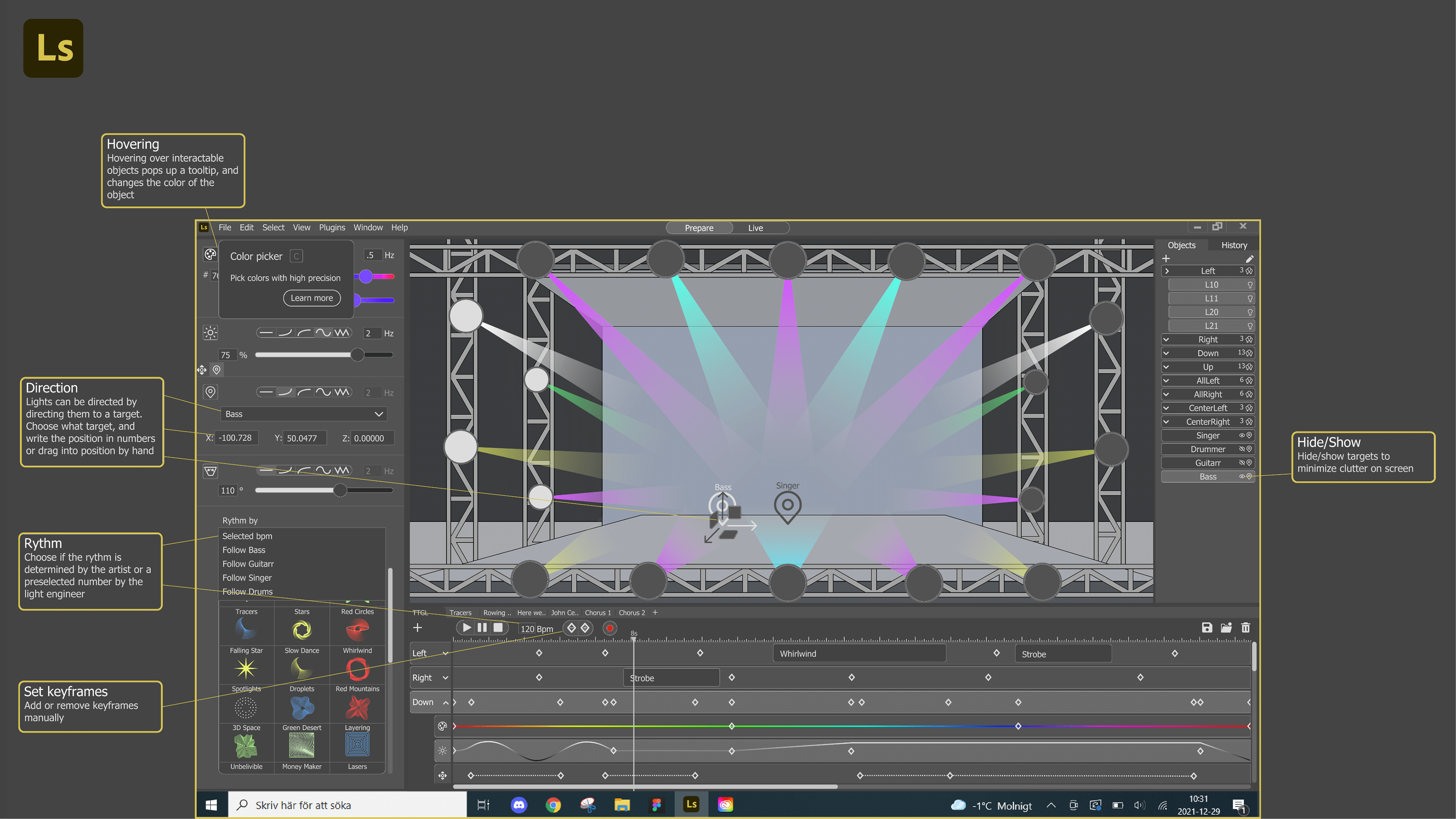Click the beam angle spotlight icon
This screenshot has height=819, width=1456.
click(x=210, y=471)
